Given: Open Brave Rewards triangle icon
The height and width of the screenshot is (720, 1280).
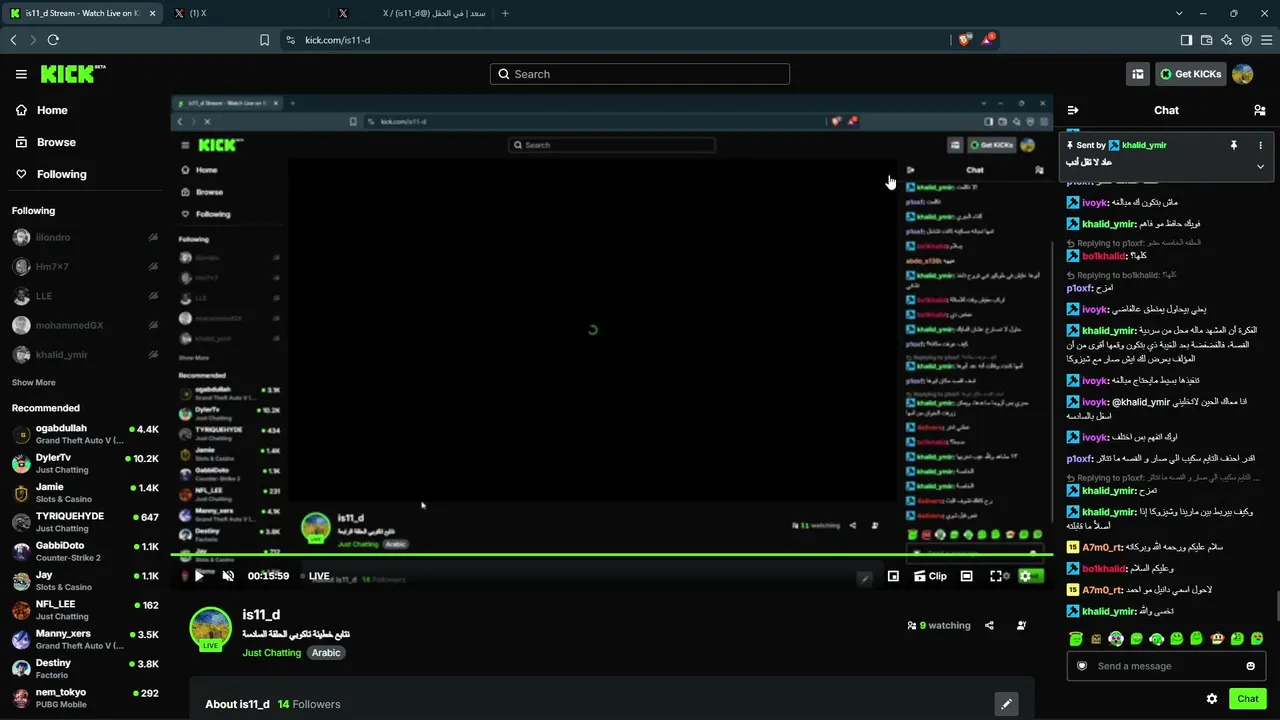Looking at the screenshot, I should [x=988, y=40].
